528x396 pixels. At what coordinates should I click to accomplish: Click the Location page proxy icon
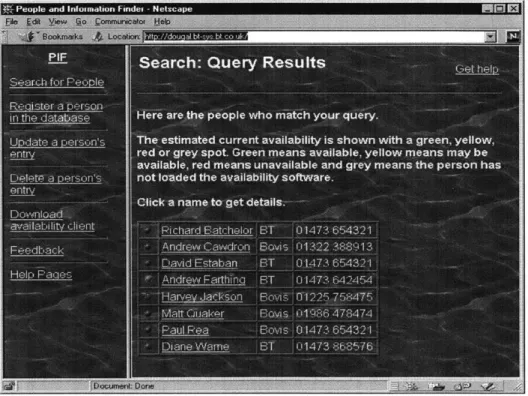98,36
